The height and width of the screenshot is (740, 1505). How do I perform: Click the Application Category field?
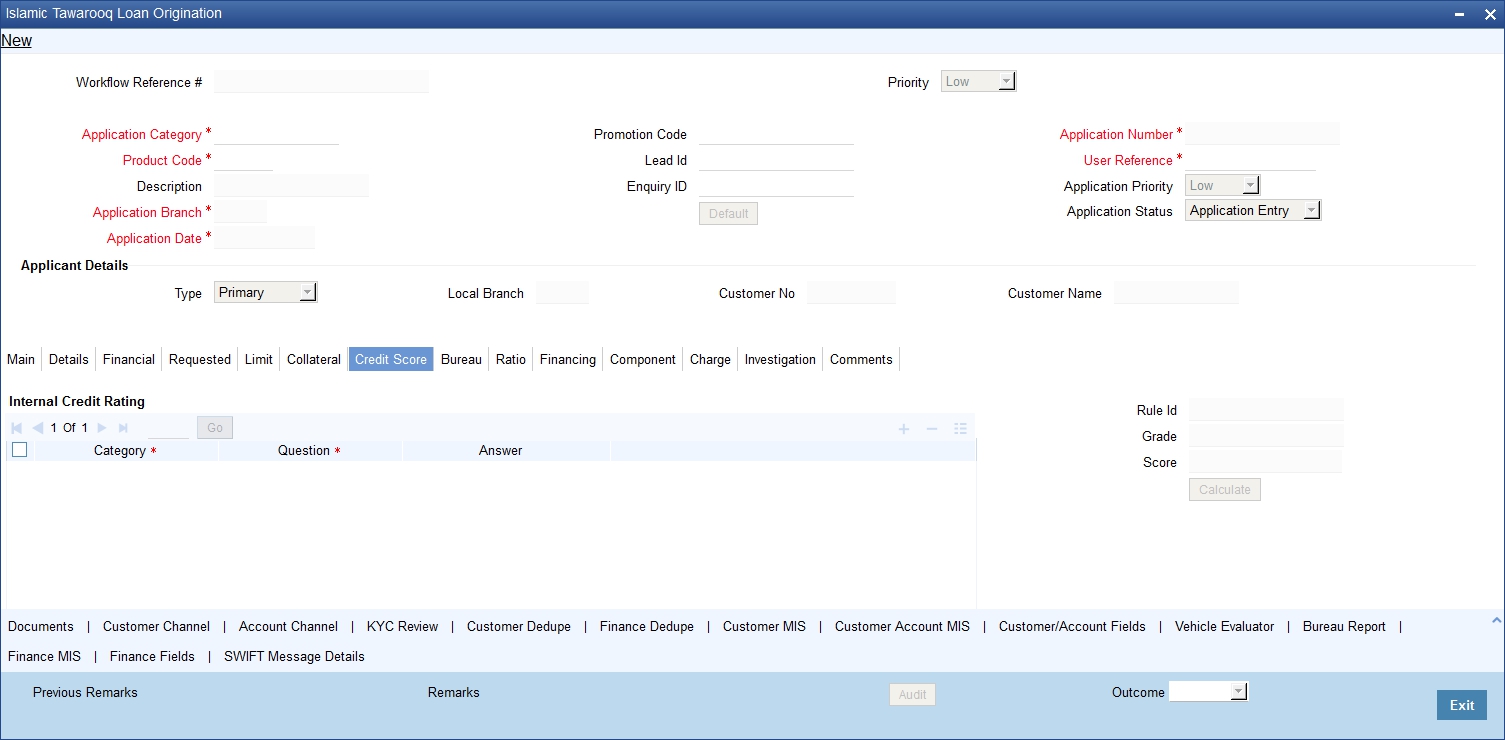click(x=277, y=134)
